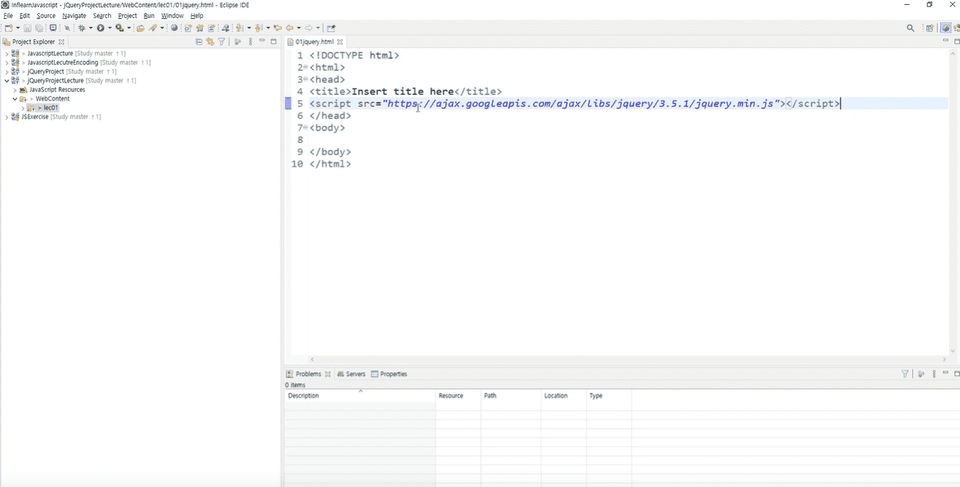Collapse the WebContent folder
This screenshot has width=960, height=487.
(15, 99)
